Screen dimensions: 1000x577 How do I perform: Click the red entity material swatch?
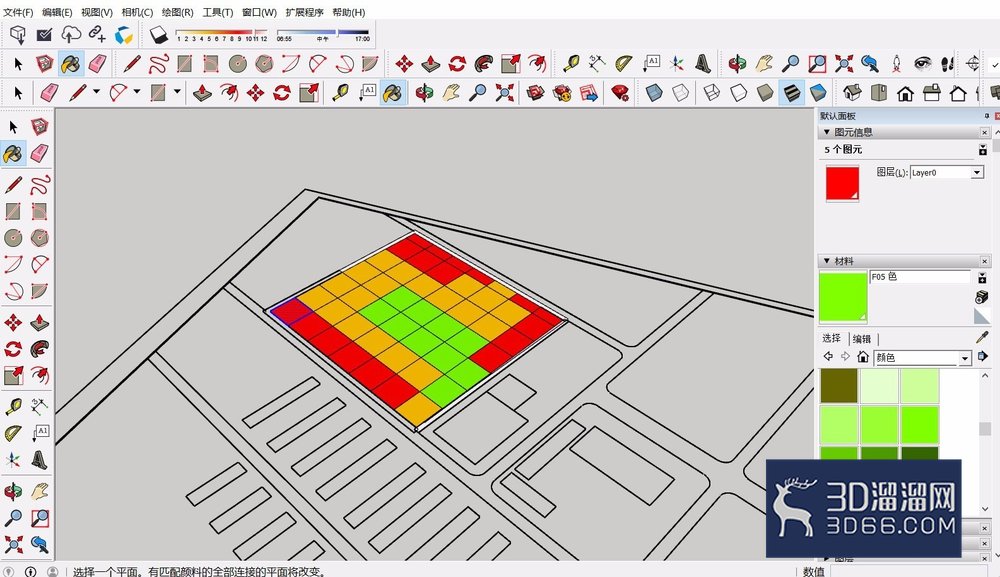842,183
